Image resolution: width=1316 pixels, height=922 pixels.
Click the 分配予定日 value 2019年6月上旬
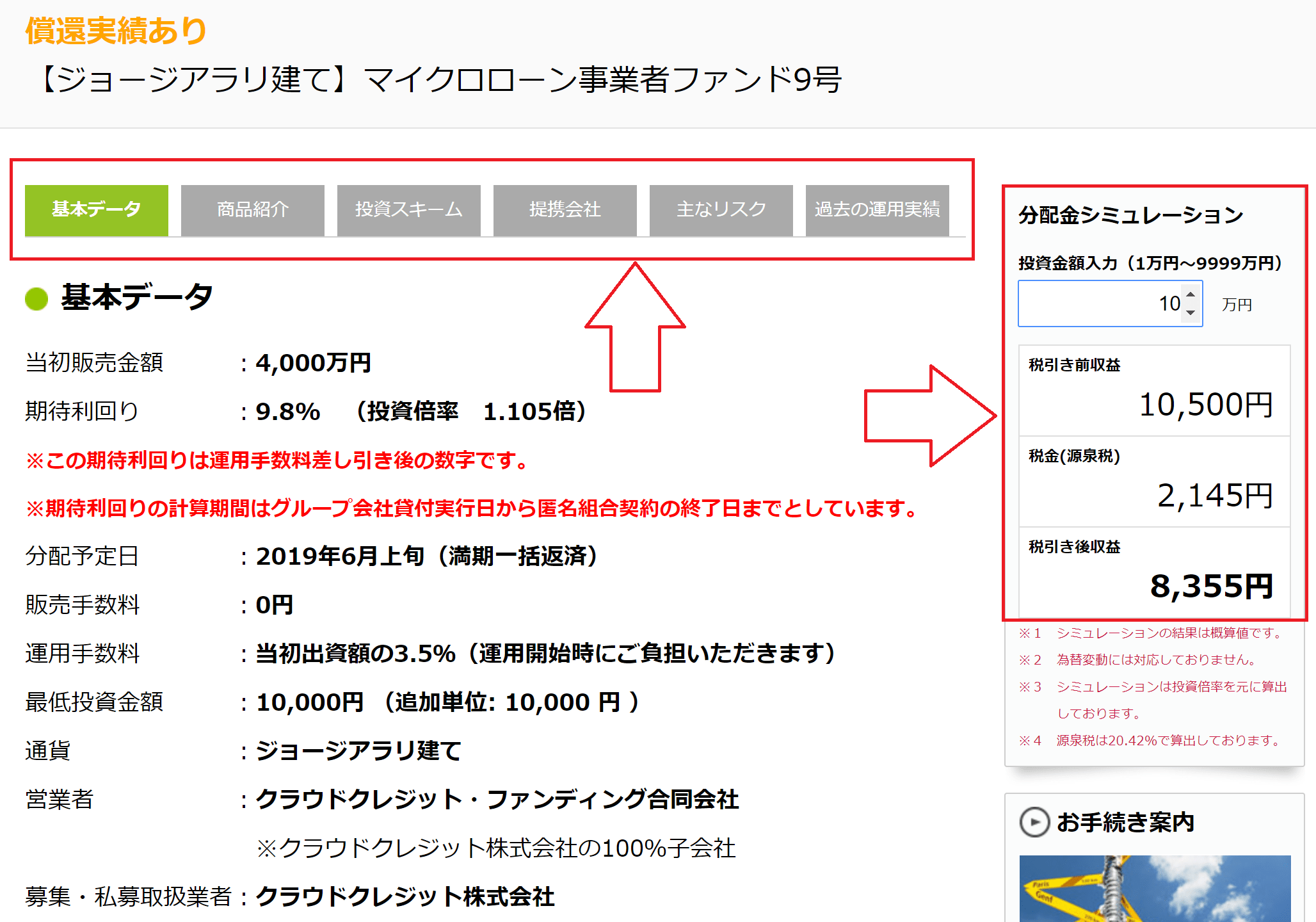(x=339, y=556)
